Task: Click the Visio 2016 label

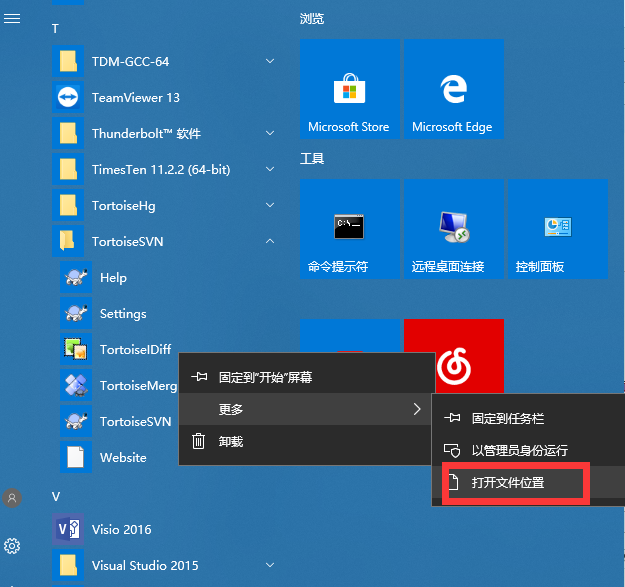Action: tap(122, 530)
